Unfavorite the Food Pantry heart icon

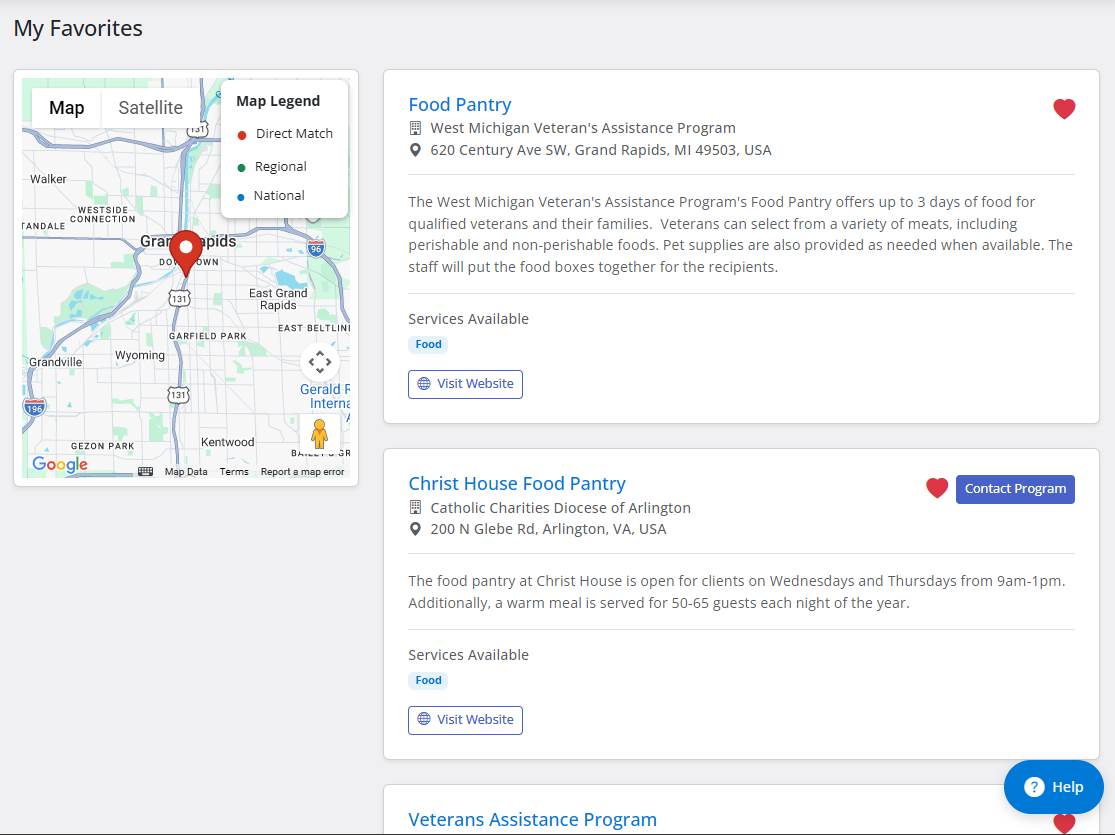click(1064, 109)
